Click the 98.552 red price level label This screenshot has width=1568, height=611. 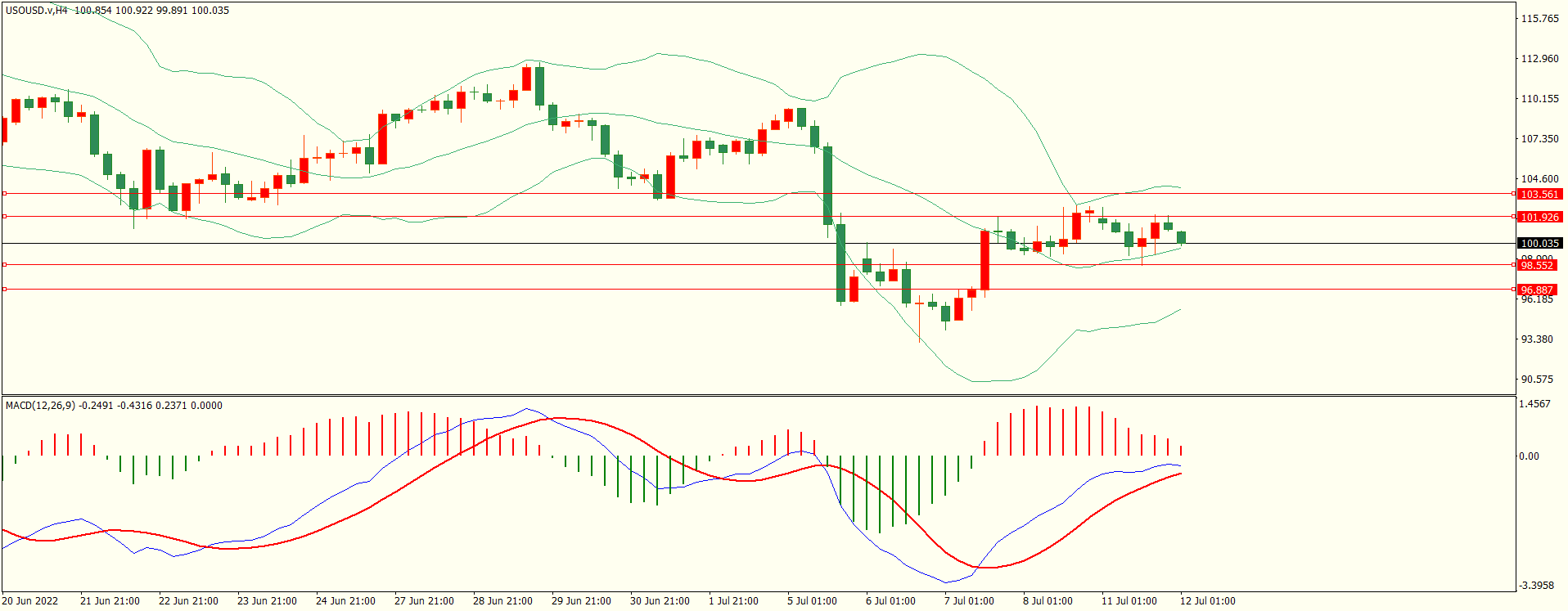point(1536,266)
